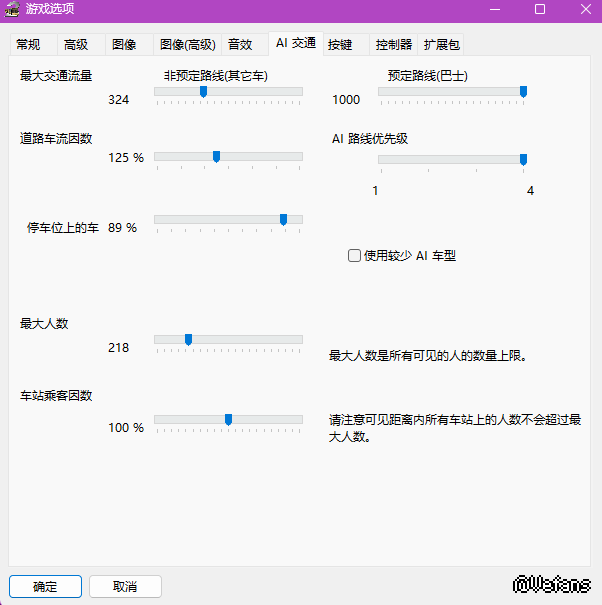The width and height of the screenshot is (602, 605).
Task: Click the 道路车流因数 slider handle
Action: click(x=216, y=157)
